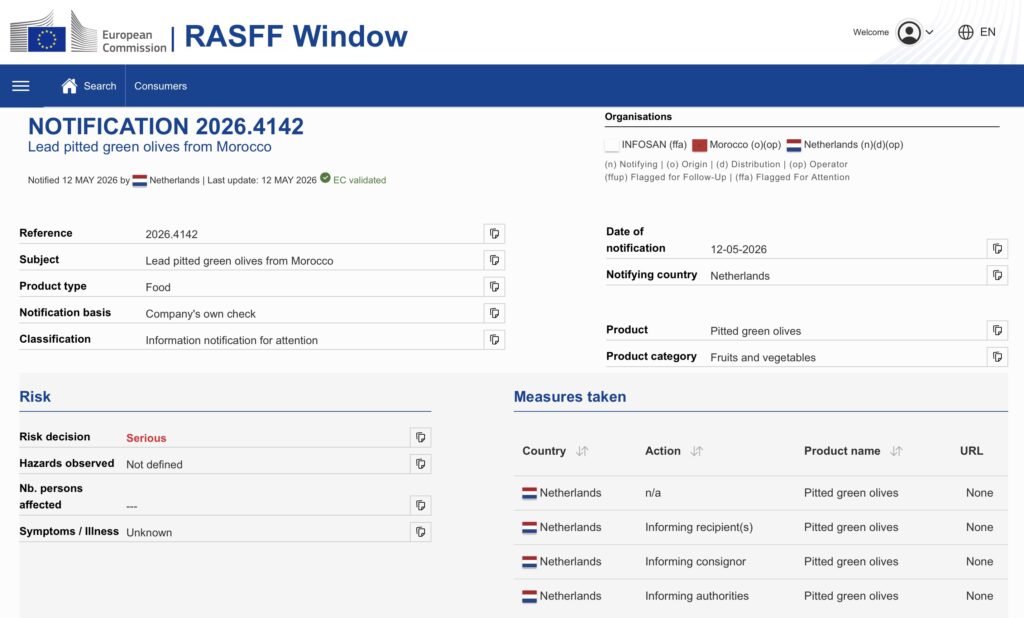Copy the Nb. persons affected value
Image resolution: width=1024 pixels, height=618 pixels.
click(x=421, y=505)
